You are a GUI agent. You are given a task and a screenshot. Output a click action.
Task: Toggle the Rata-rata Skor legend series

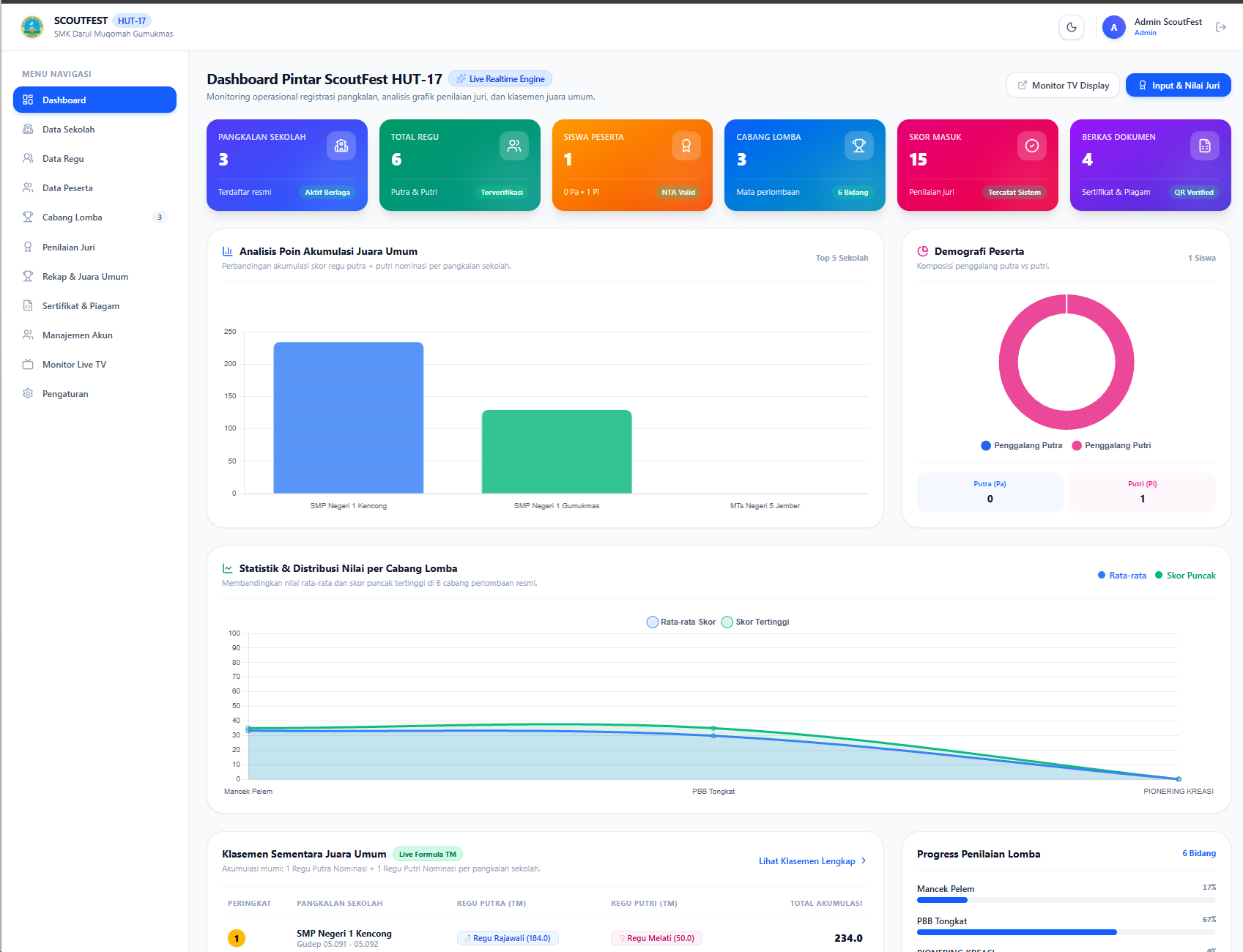[681, 622]
